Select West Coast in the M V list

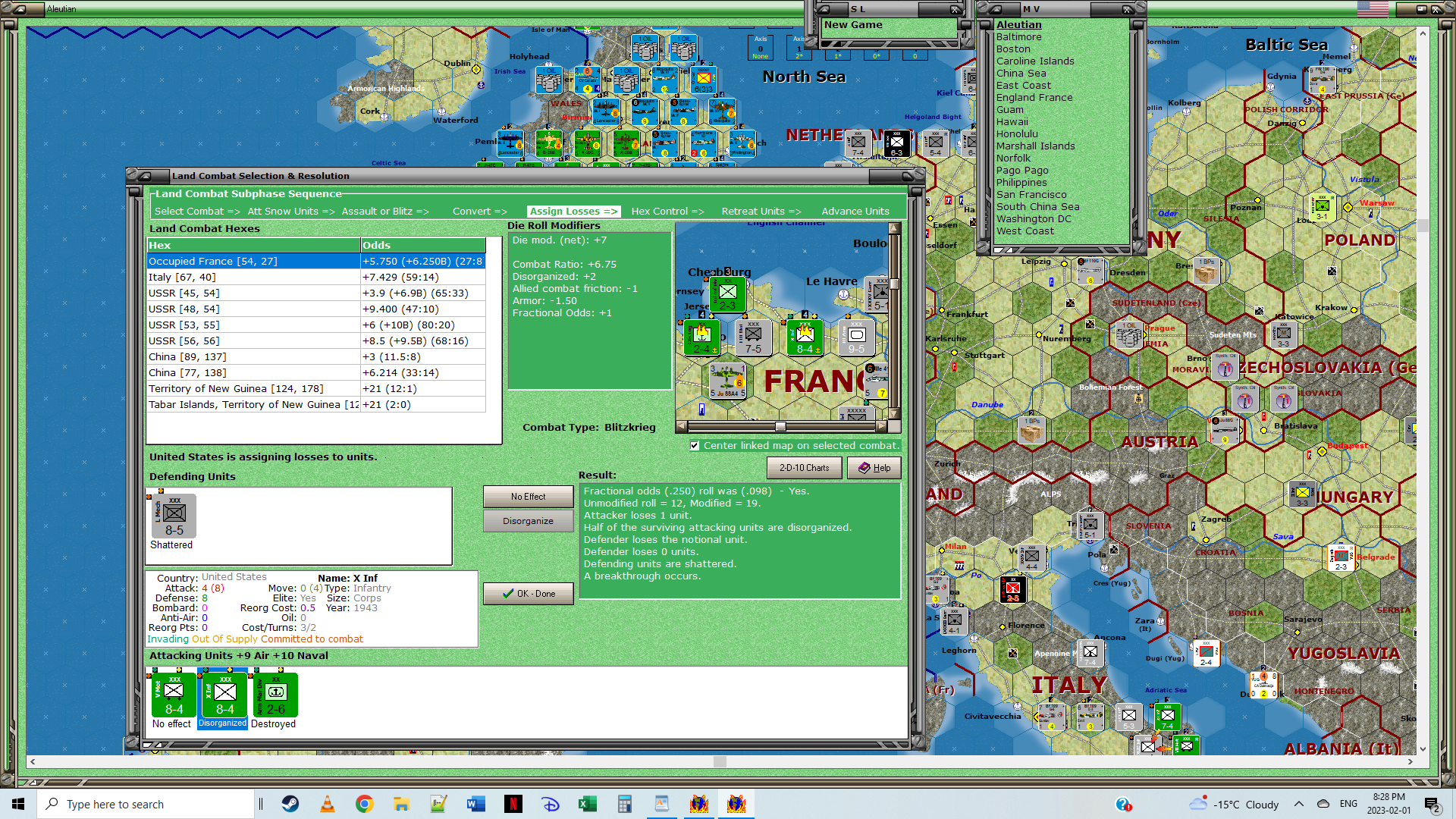pos(1025,231)
